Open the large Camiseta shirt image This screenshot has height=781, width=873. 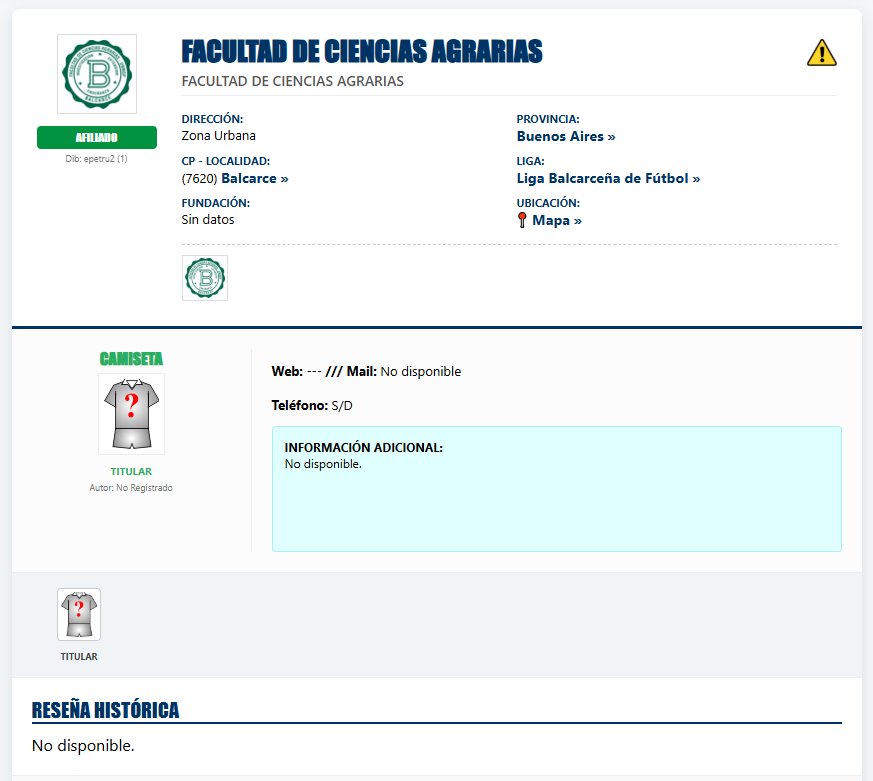(131, 414)
